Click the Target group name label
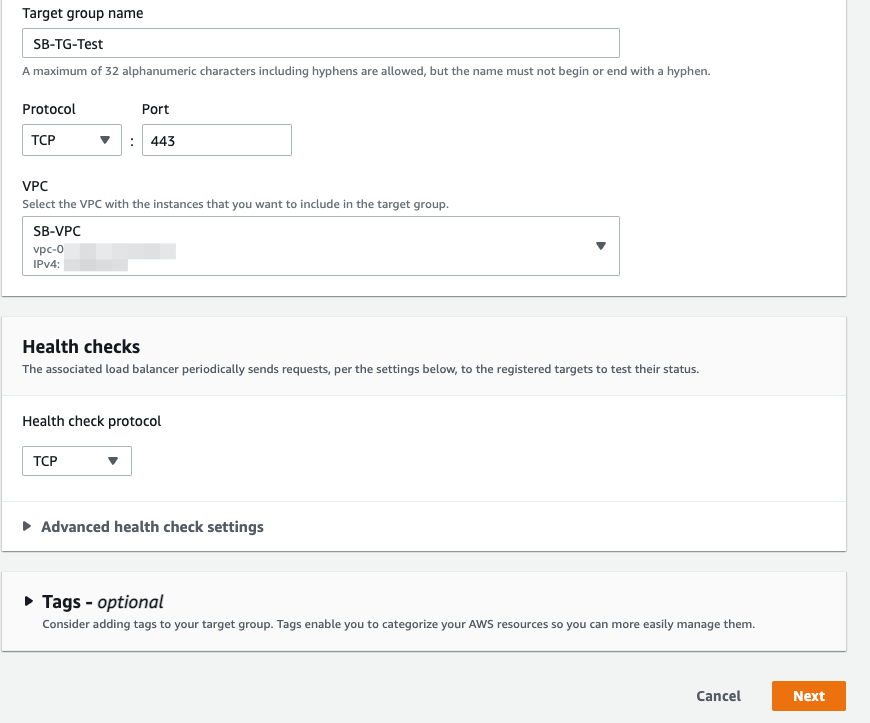Screen dimensions: 870x723 (82, 14)
